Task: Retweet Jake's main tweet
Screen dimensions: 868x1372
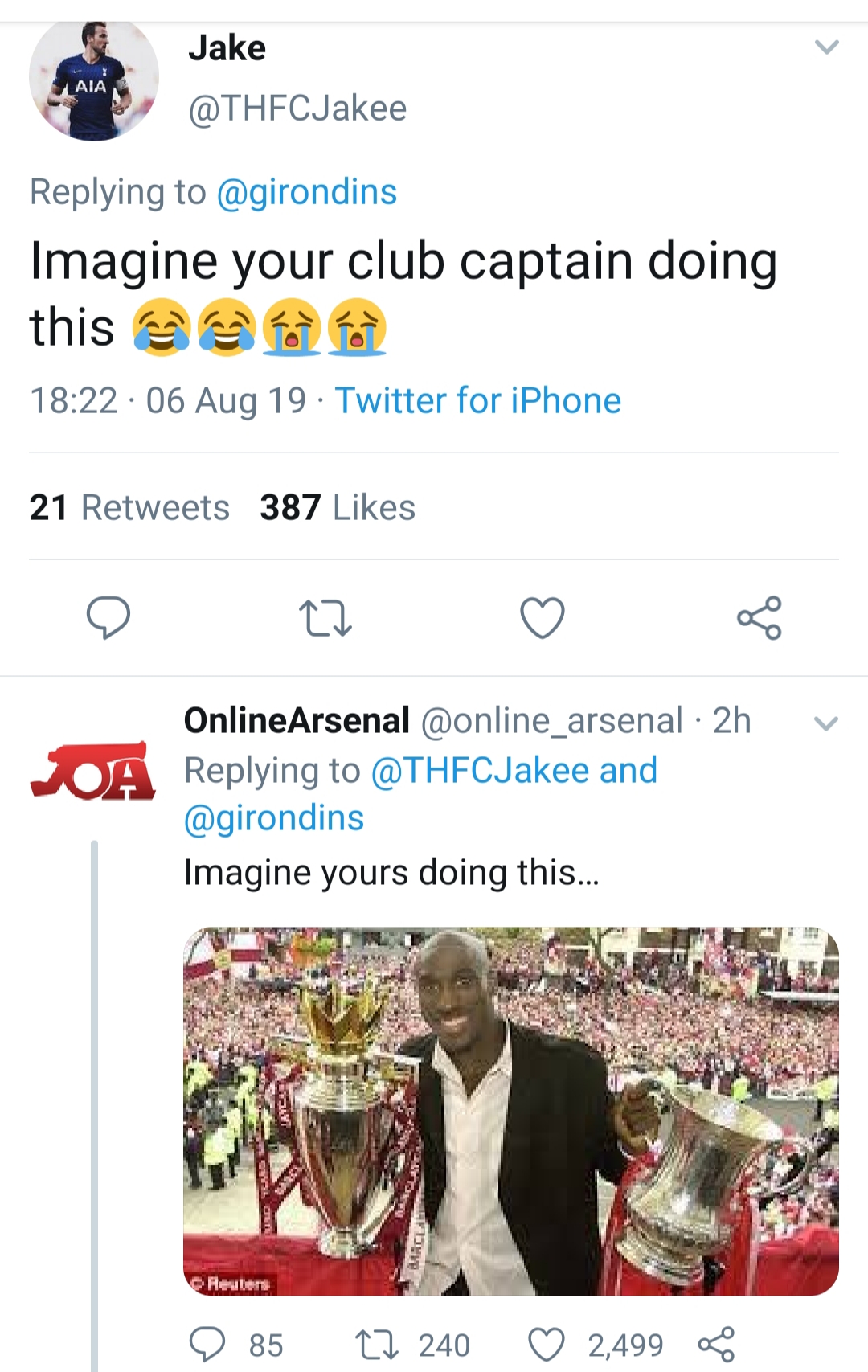Action: pos(325,617)
